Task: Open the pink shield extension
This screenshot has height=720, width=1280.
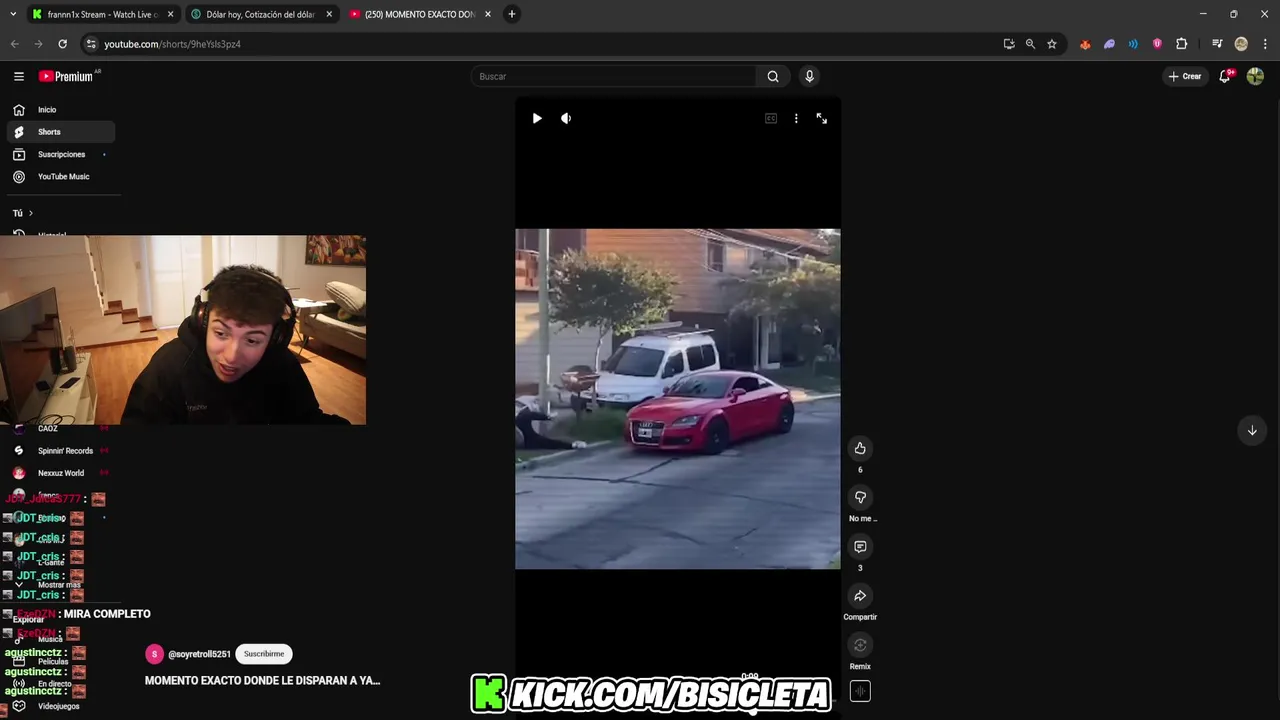Action: point(1157,44)
